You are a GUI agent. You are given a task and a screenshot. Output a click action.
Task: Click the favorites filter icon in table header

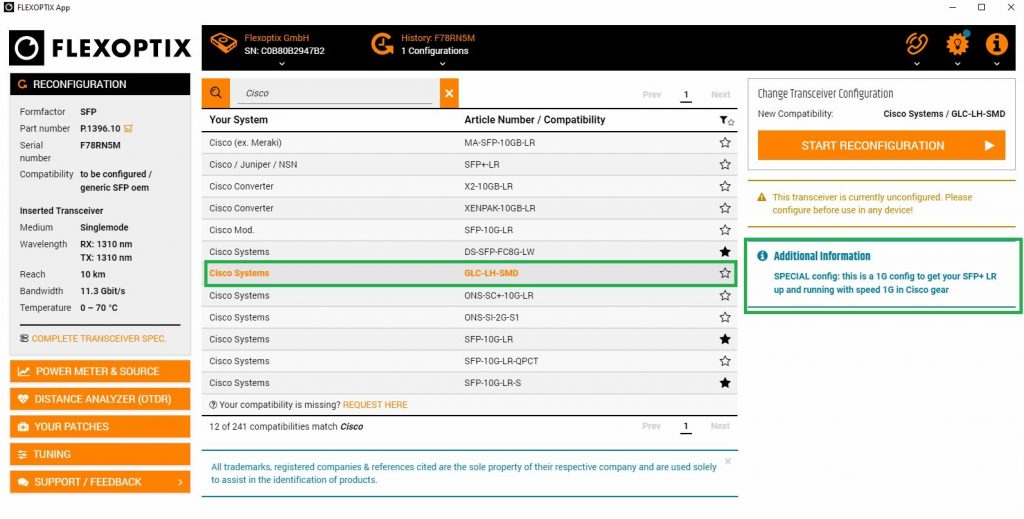[726, 121]
